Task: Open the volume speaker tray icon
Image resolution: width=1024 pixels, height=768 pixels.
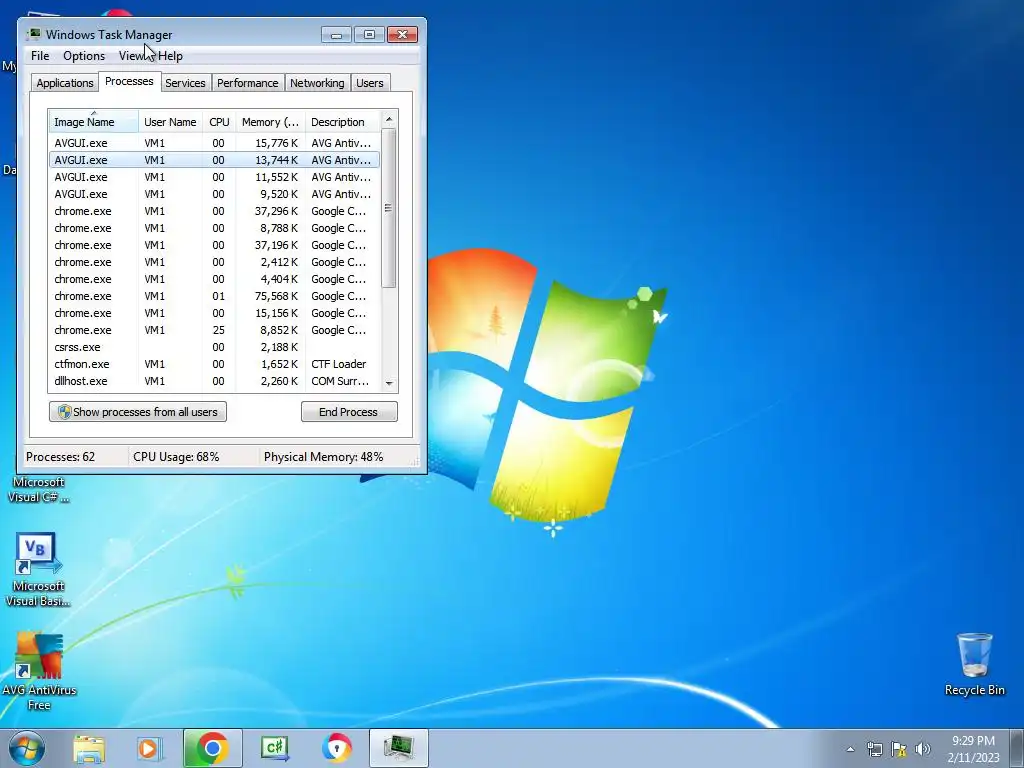Action: tap(923, 749)
